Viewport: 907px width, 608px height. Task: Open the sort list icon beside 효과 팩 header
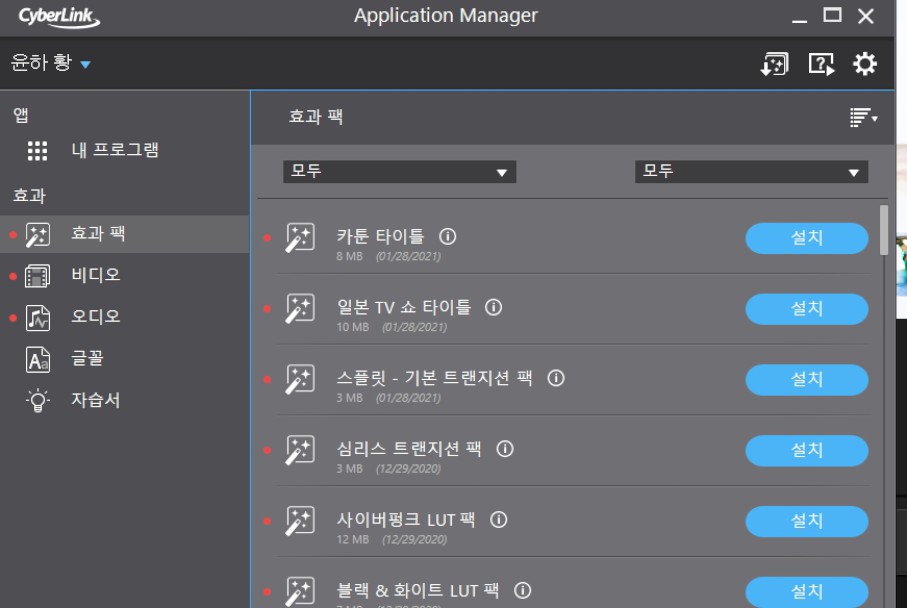[864, 117]
